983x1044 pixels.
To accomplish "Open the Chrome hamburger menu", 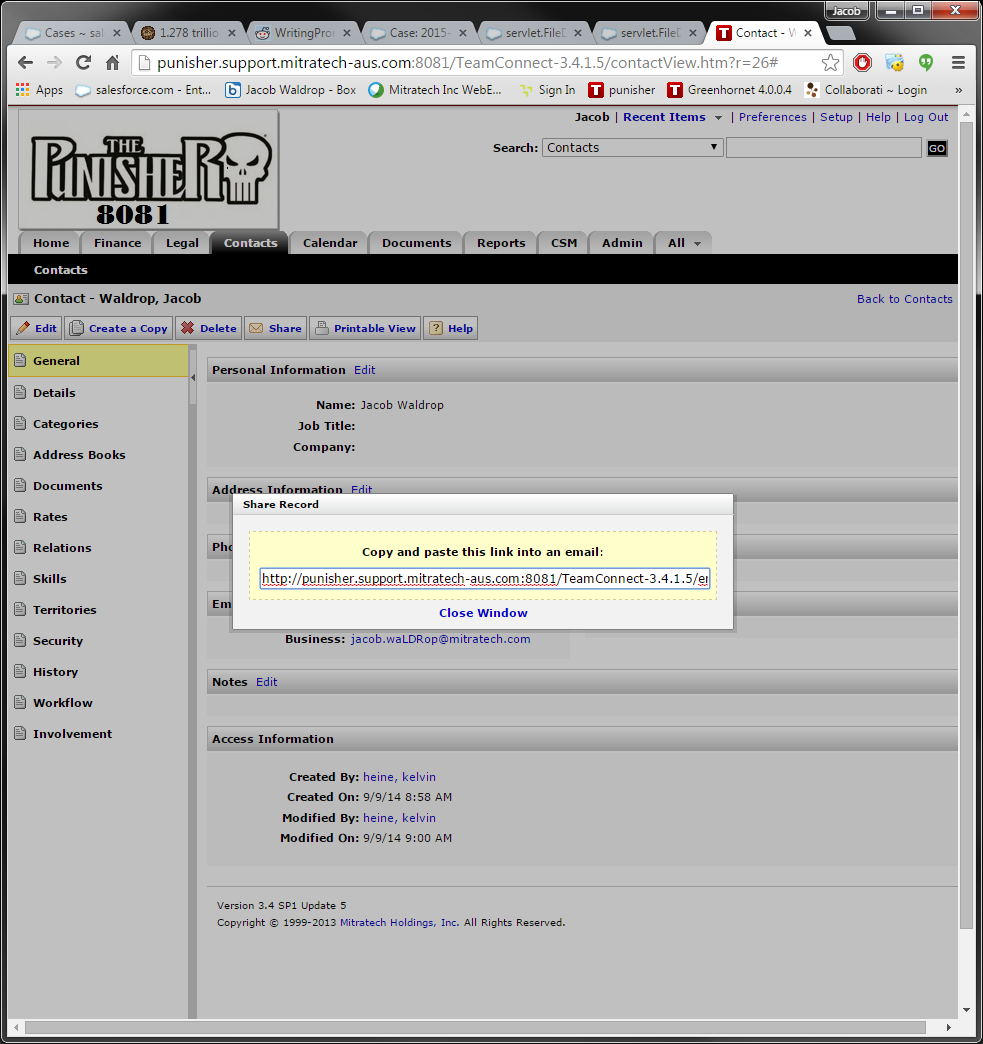I will click(x=958, y=63).
